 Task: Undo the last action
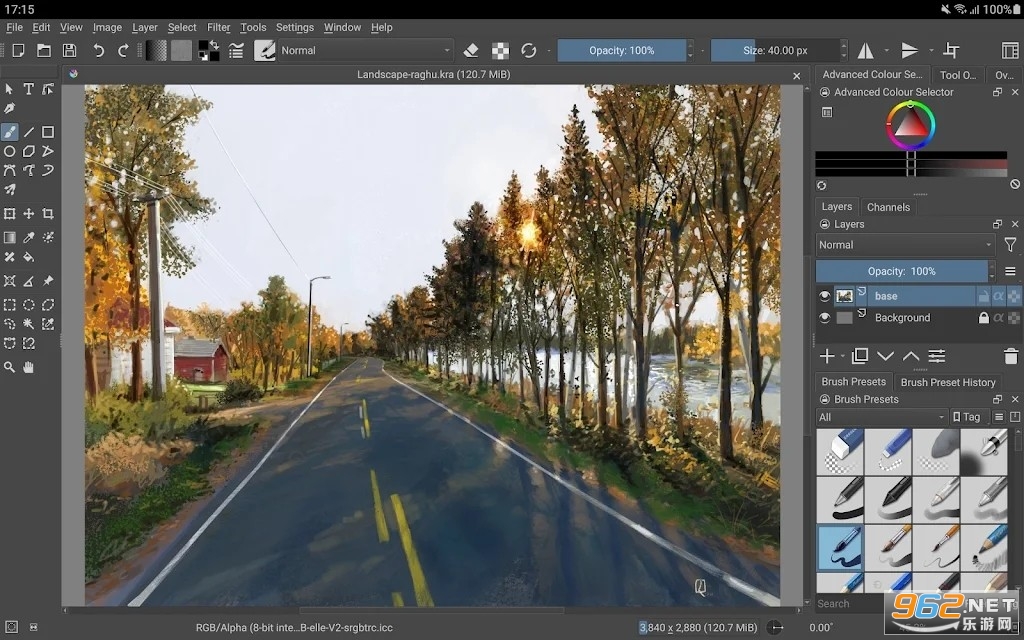pos(99,50)
